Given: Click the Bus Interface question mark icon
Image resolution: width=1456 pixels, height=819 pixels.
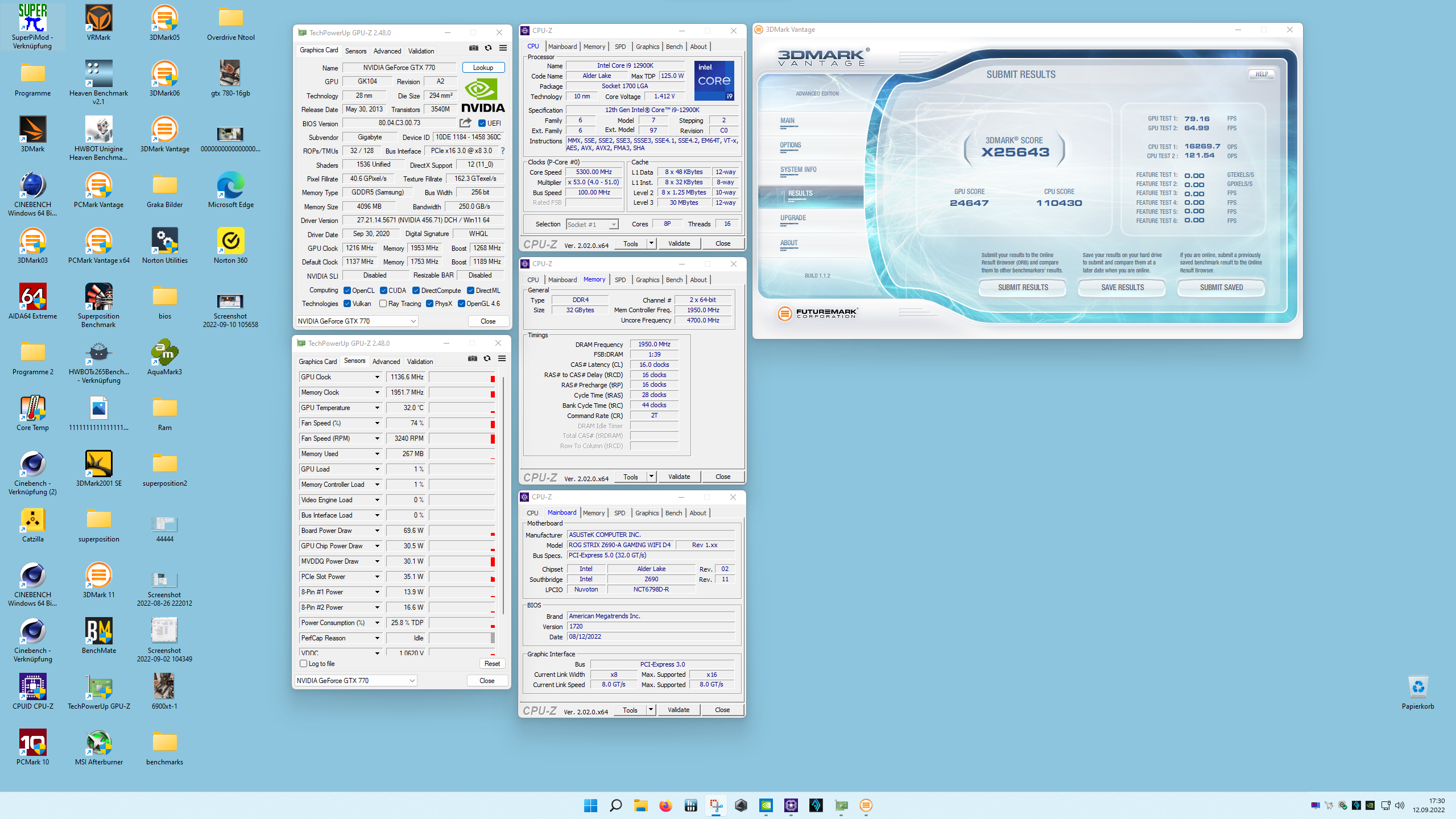Looking at the screenshot, I should pyautogui.click(x=503, y=151).
